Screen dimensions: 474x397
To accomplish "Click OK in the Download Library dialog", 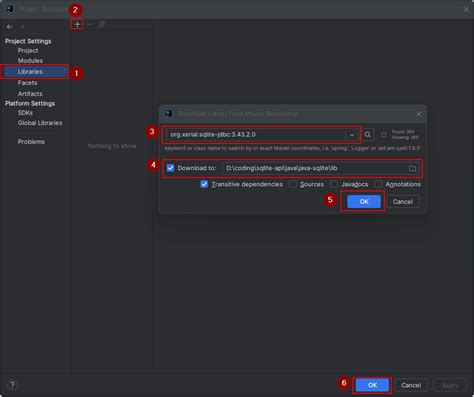I will coord(364,202).
